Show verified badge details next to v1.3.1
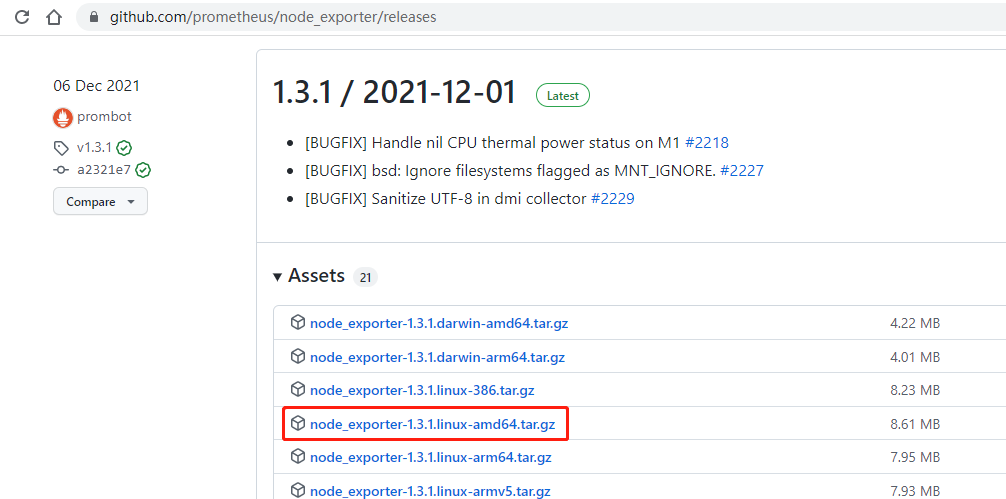 click(x=124, y=148)
